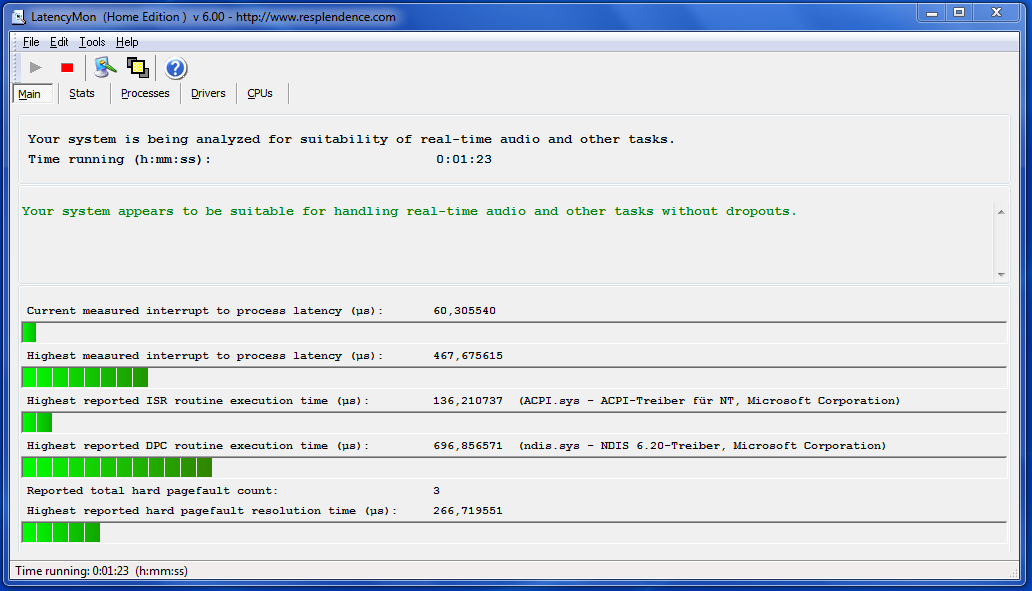Stop the latency monitor with red square
The width and height of the screenshot is (1032, 591).
67,68
